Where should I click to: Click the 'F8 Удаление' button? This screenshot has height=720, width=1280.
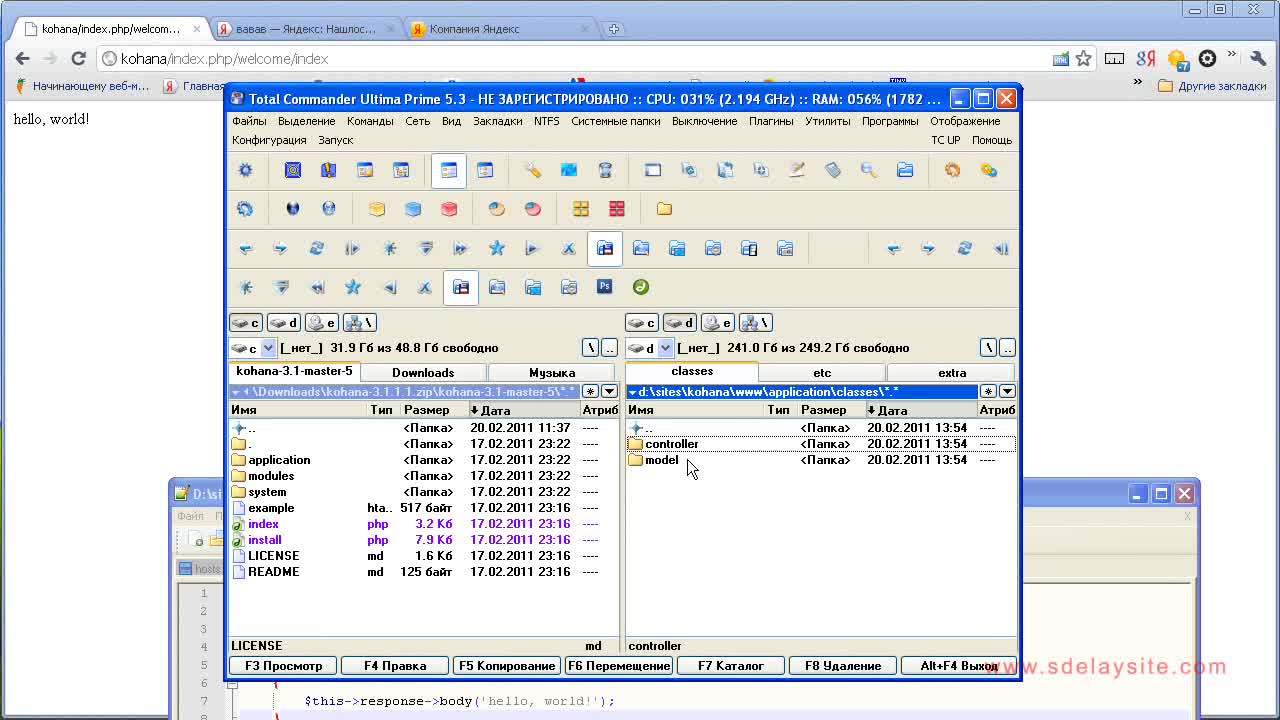coord(843,666)
